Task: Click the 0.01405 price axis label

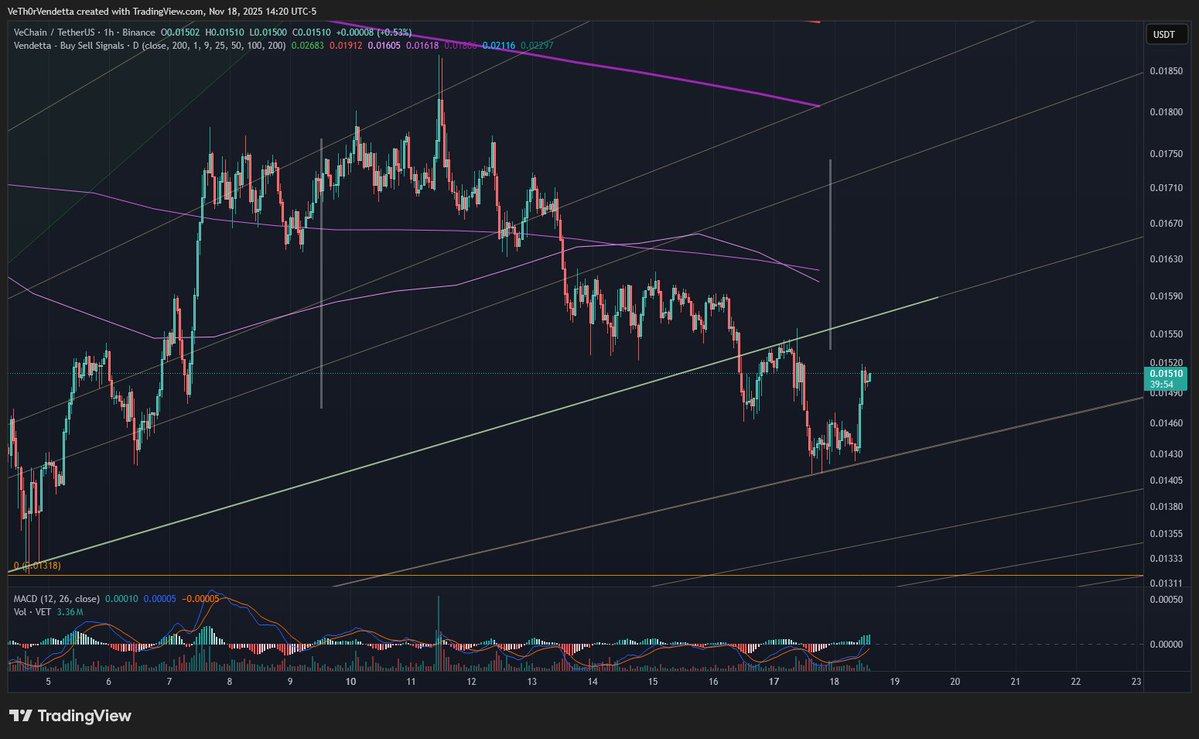Action: [x=1166, y=480]
